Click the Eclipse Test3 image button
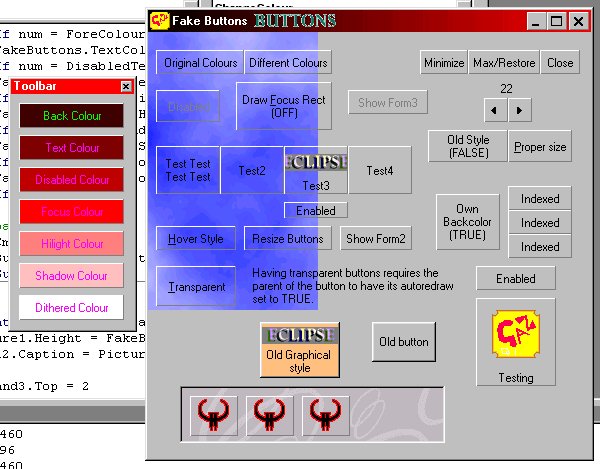The width and height of the screenshot is (600, 469). (316, 170)
